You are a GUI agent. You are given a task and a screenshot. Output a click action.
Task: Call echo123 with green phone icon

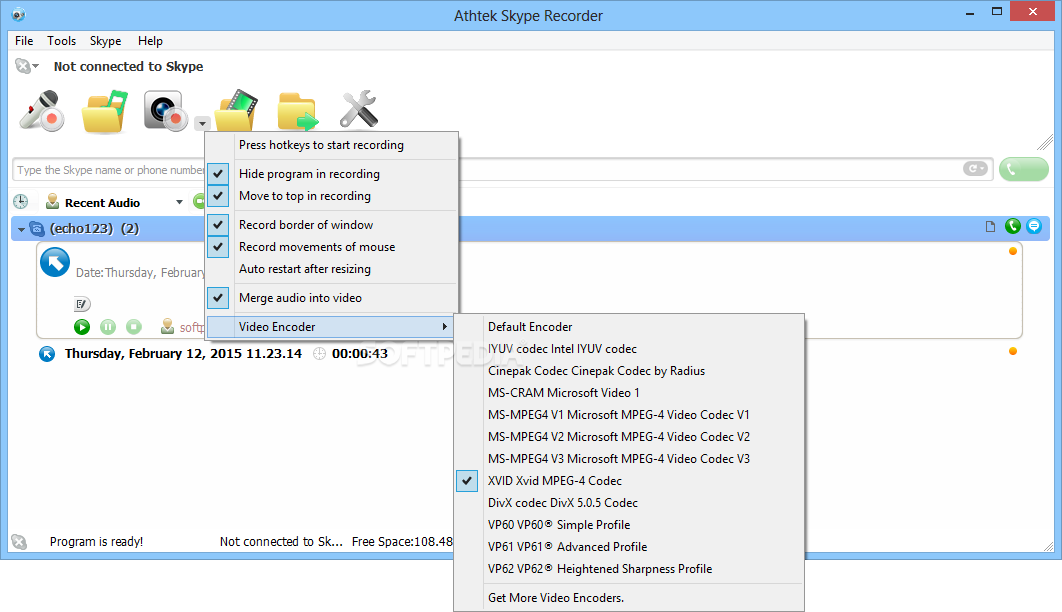pyautogui.click(x=1013, y=226)
